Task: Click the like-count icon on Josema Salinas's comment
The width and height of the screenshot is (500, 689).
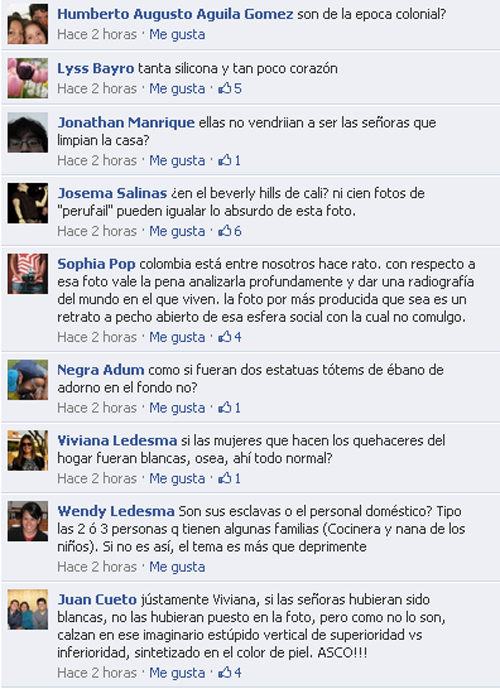Action: pos(225,231)
